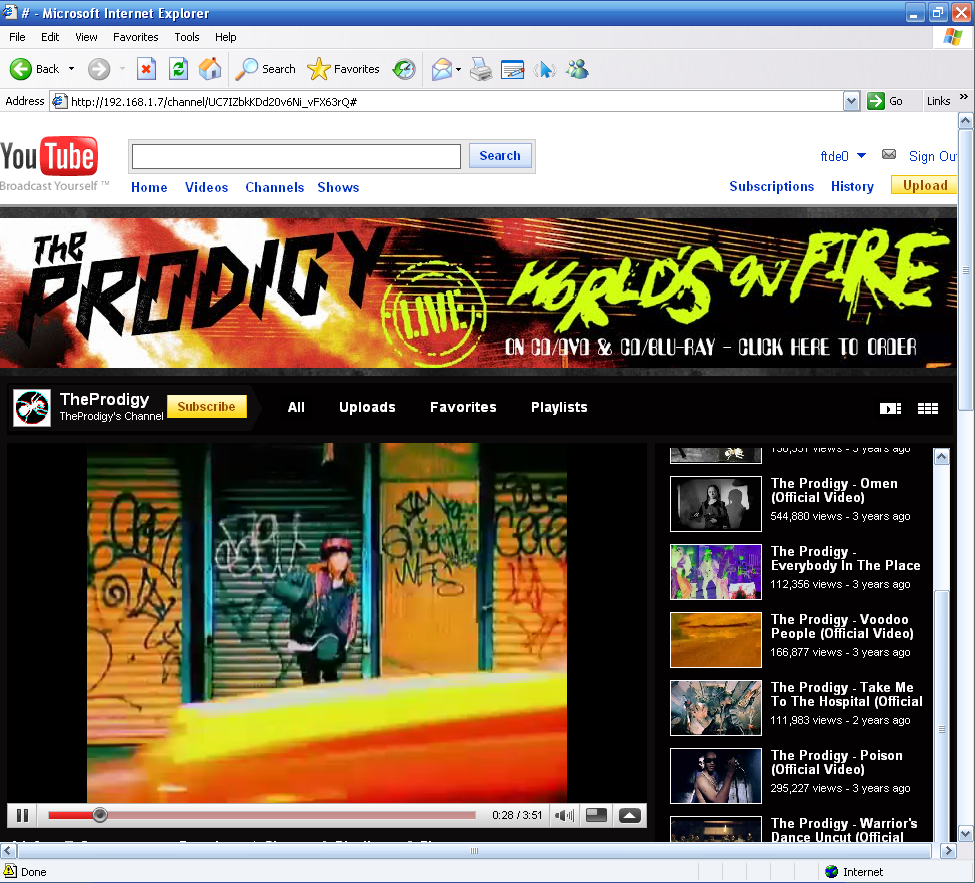Expand the Links toolbar chevron
This screenshot has width=975, height=883.
click(964, 97)
